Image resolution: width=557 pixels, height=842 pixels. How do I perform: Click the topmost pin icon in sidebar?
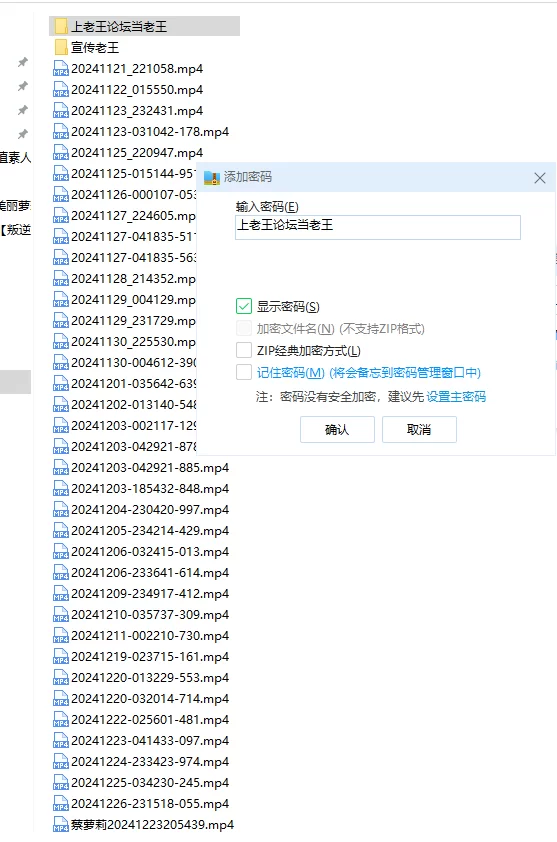[23, 62]
